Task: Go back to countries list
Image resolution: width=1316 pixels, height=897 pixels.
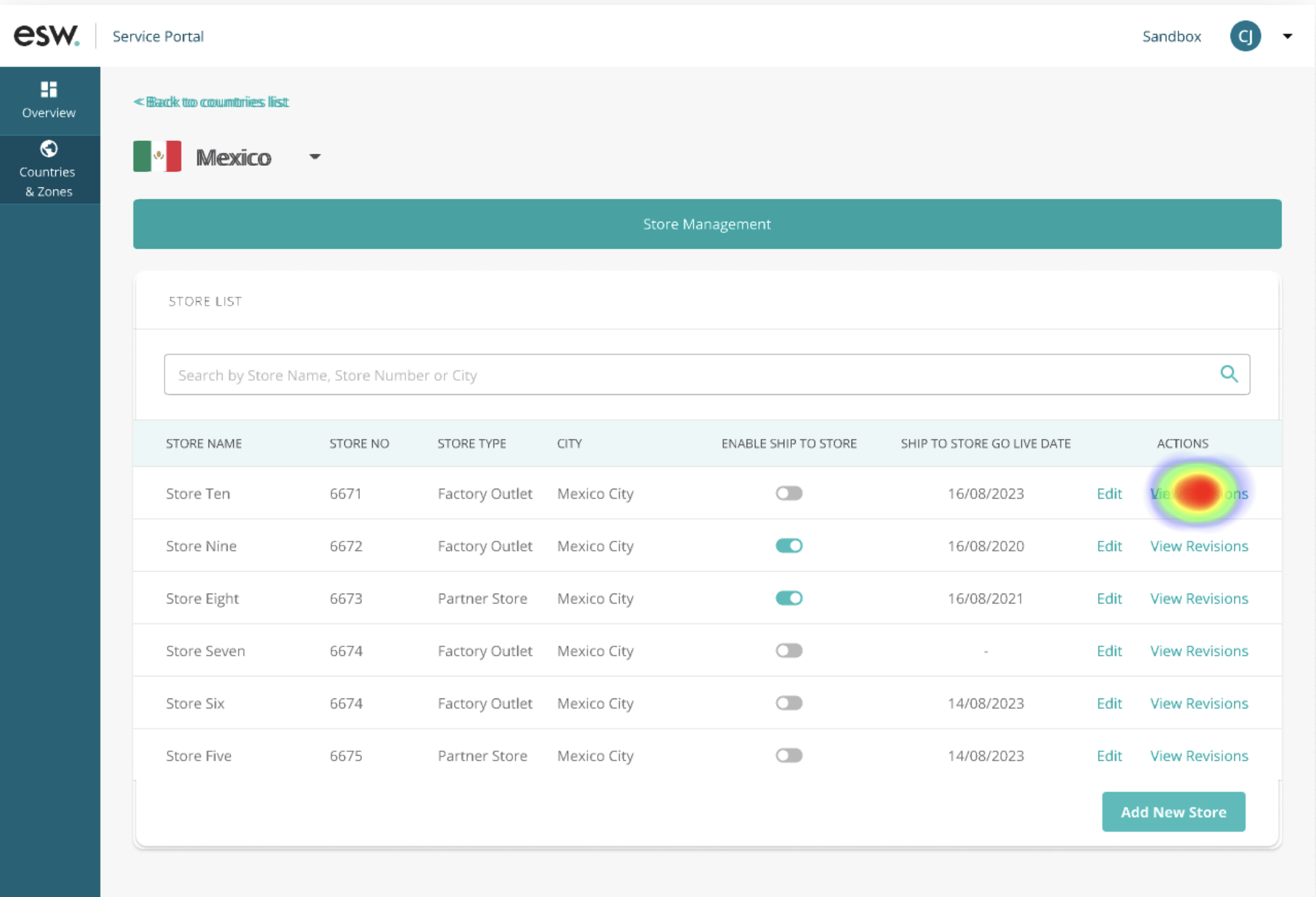Action: (x=211, y=102)
